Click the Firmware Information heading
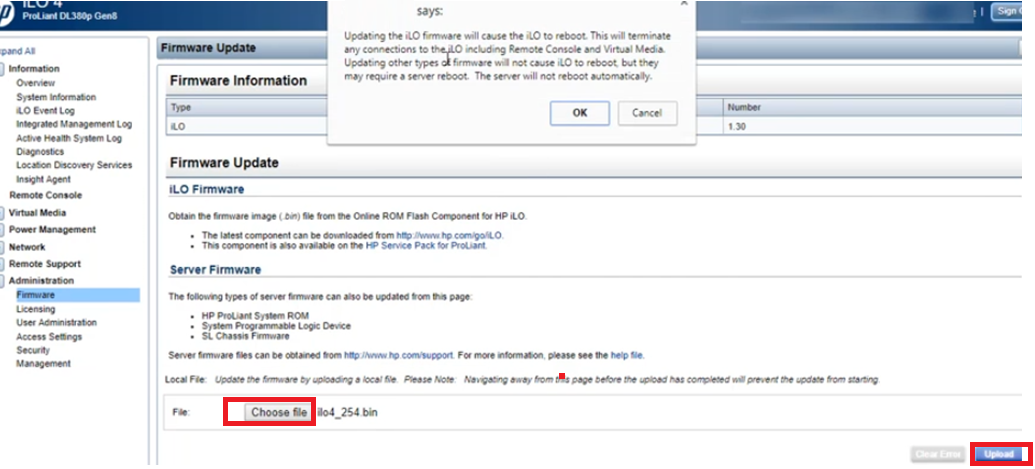The image size is (1035, 469). click(x=238, y=80)
